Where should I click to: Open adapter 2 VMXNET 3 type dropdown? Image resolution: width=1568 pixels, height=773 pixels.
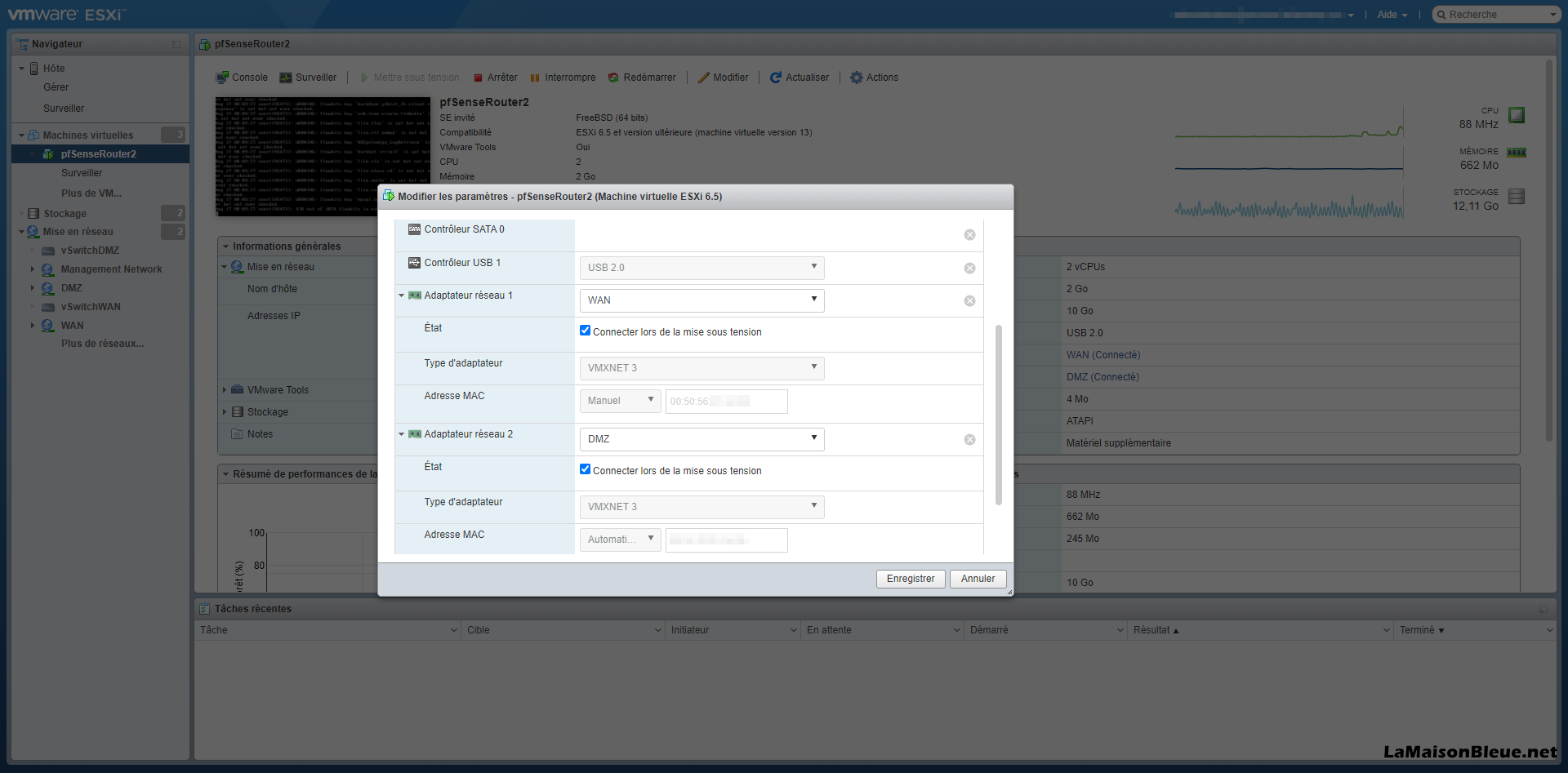pos(702,507)
